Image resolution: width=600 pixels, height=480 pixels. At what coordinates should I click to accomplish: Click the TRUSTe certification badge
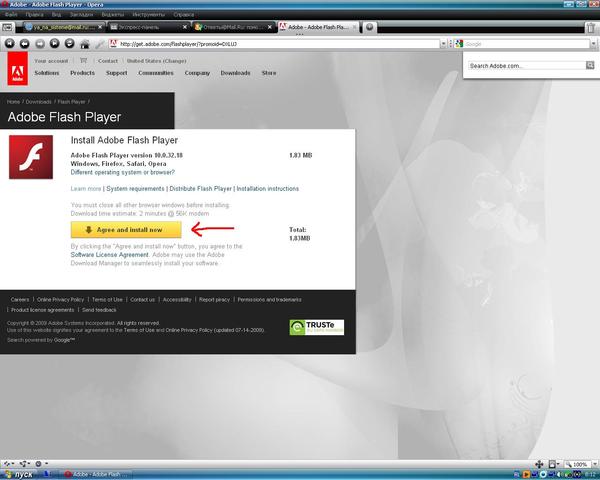click(316, 327)
